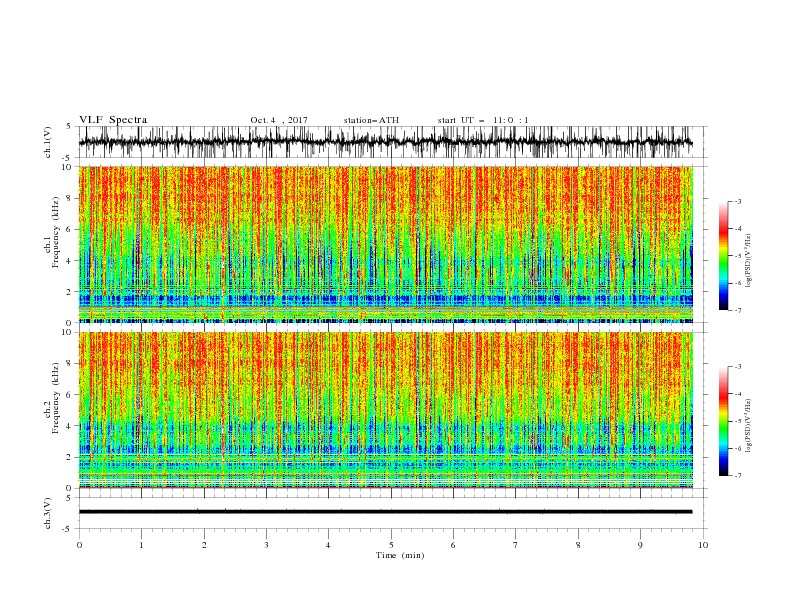This screenshot has width=792, height=612.
Task: Click inside the ch.1 spectrogram panel
Action: [x=386, y=244]
